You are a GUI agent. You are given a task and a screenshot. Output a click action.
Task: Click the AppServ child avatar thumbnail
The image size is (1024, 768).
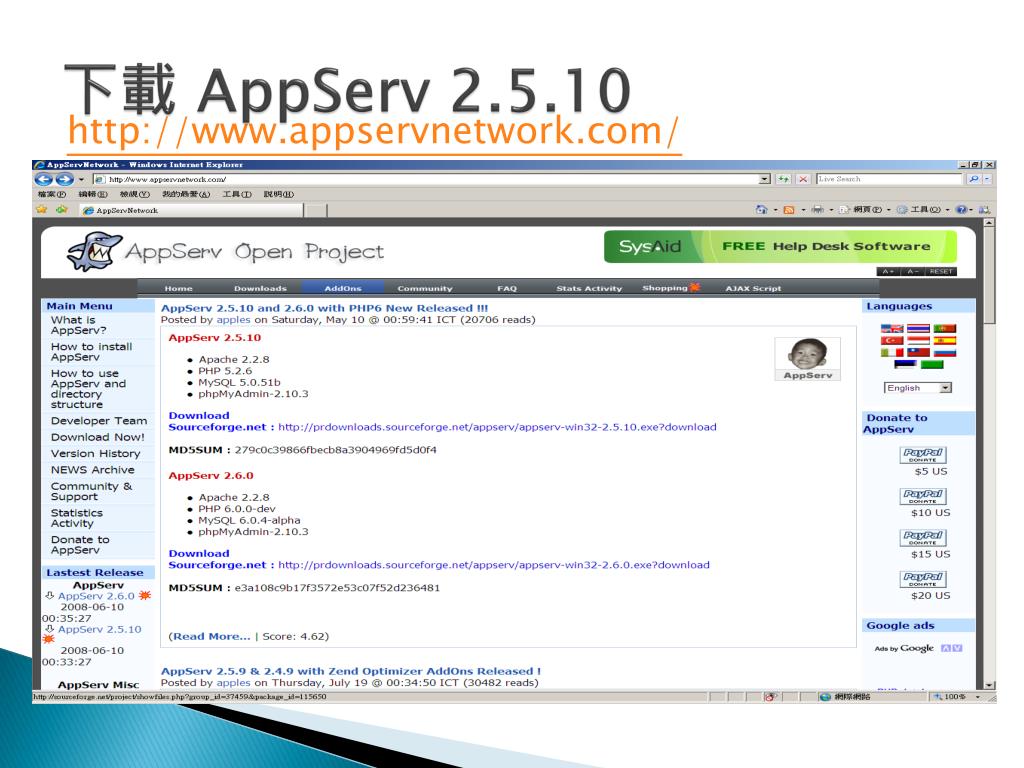(808, 359)
